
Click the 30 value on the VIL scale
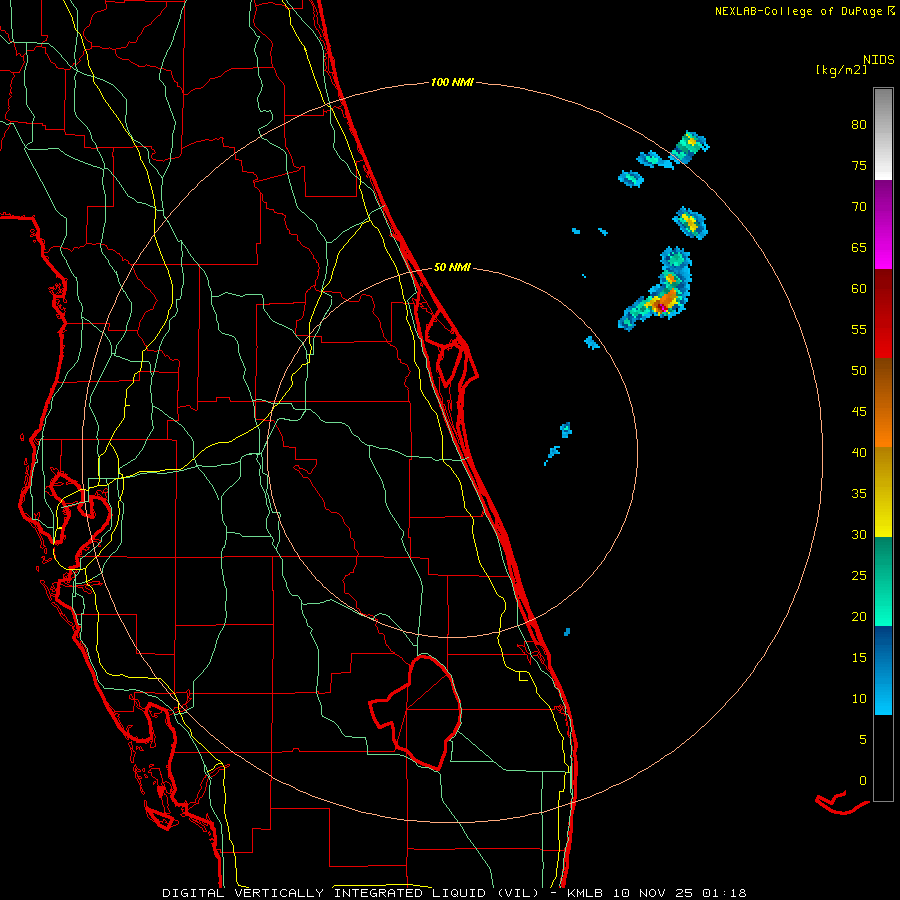tap(859, 534)
